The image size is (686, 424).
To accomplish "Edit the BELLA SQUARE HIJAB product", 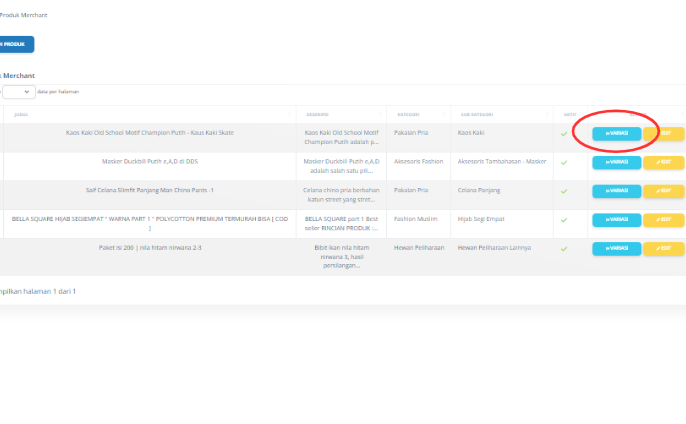I will point(664,219).
